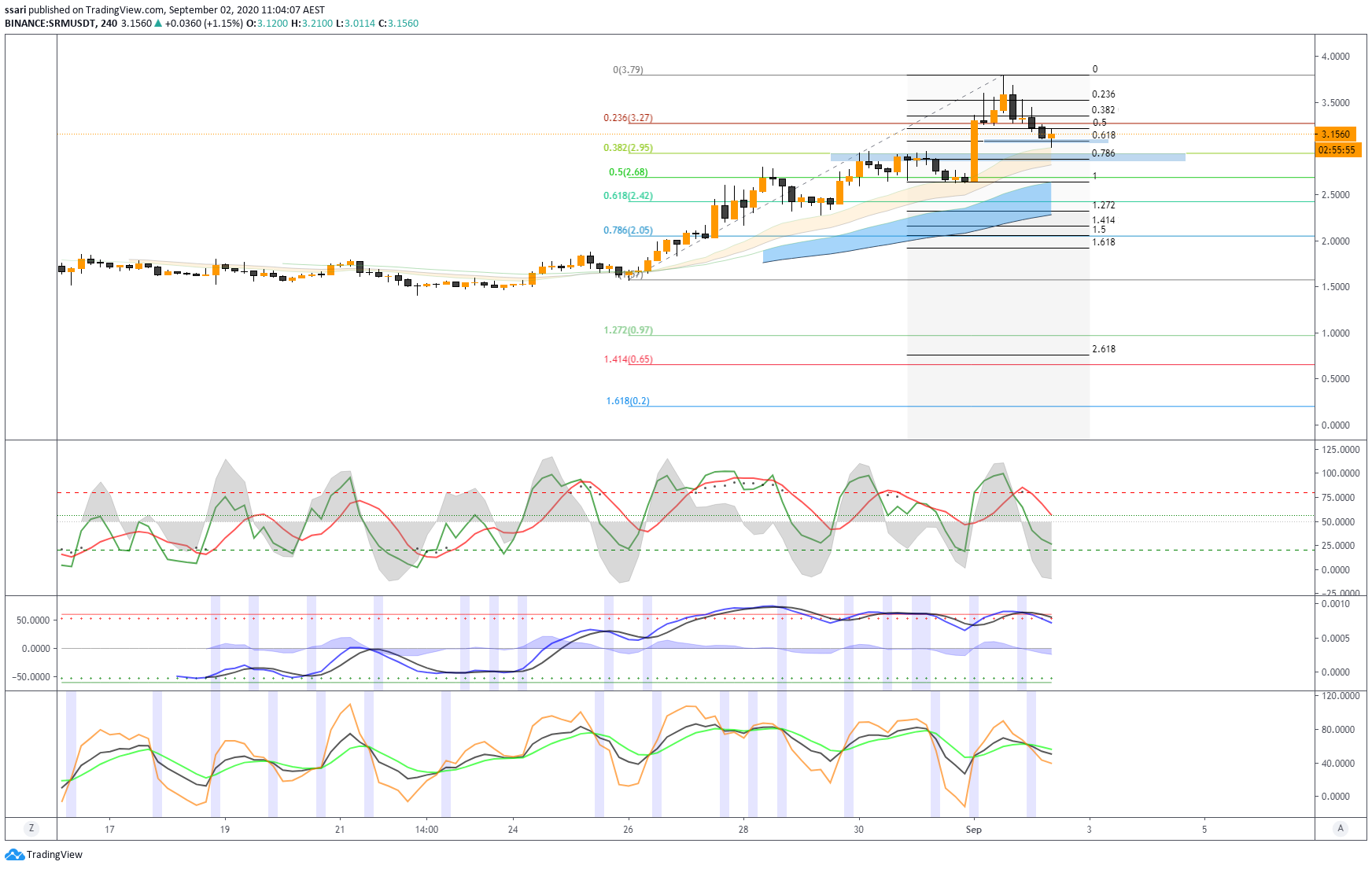Click the C:3.1560 close value
The width and height of the screenshot is (1372, 869).
point(398,24)
